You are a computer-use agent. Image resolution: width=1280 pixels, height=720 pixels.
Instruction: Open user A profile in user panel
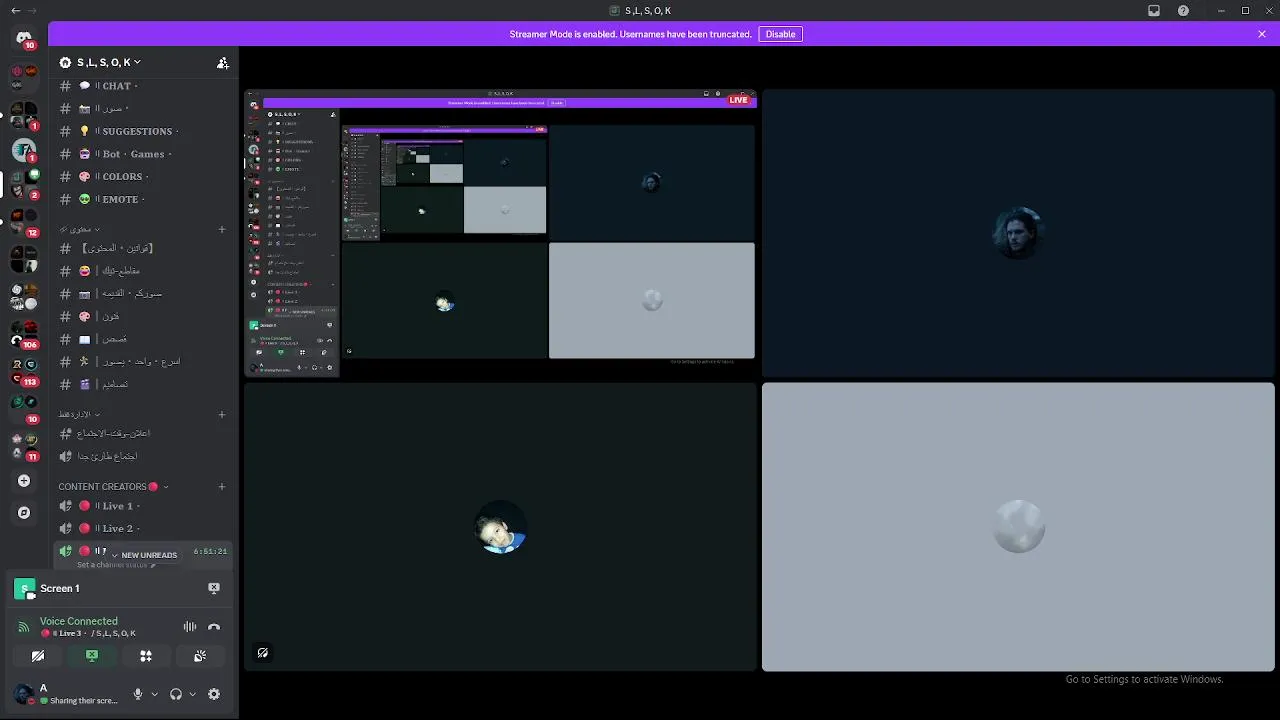pyautogui.click(x=66, y=694)
